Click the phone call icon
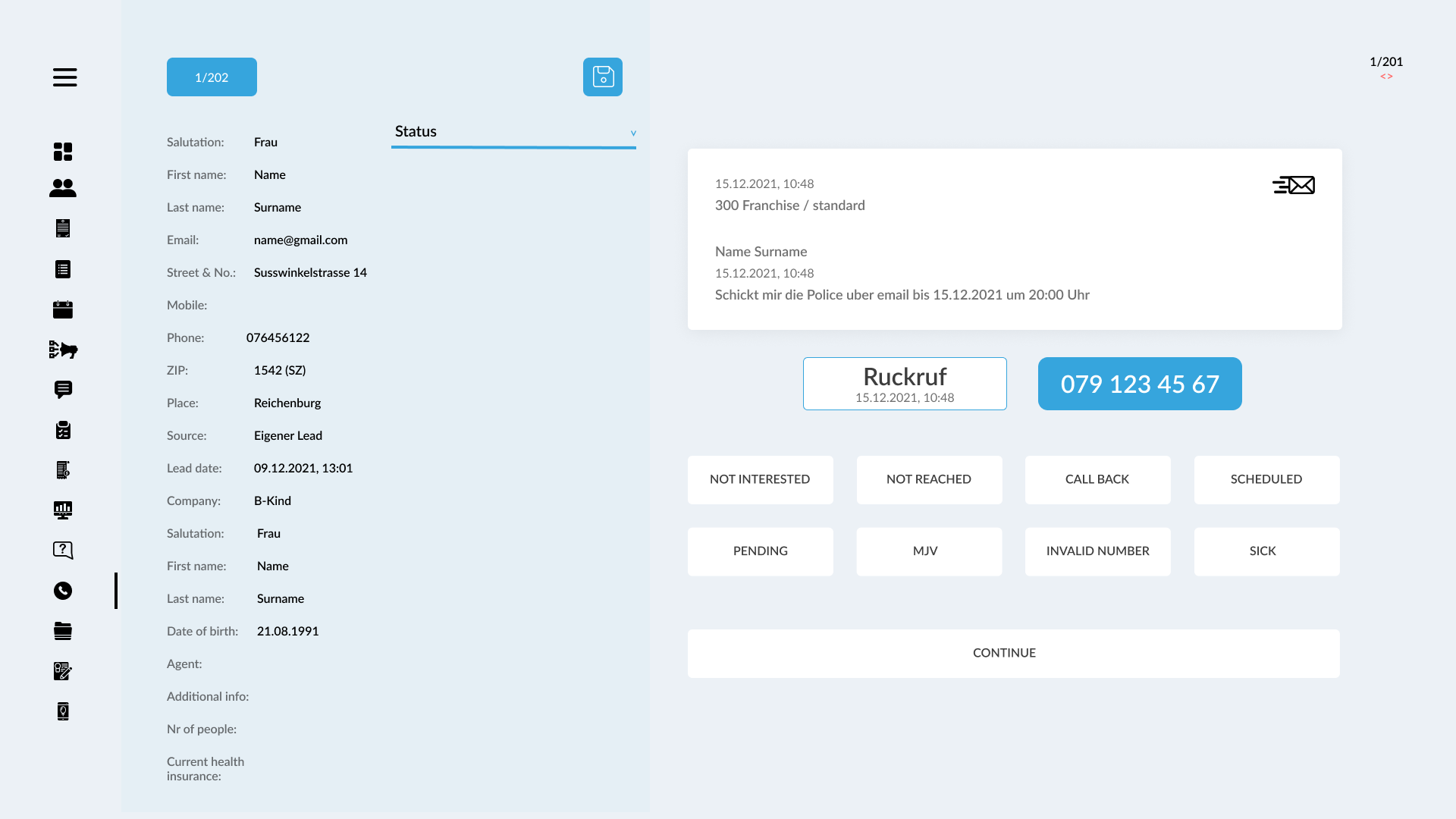This screenshot has width=1456, height=819. click(x=63, y=591)
